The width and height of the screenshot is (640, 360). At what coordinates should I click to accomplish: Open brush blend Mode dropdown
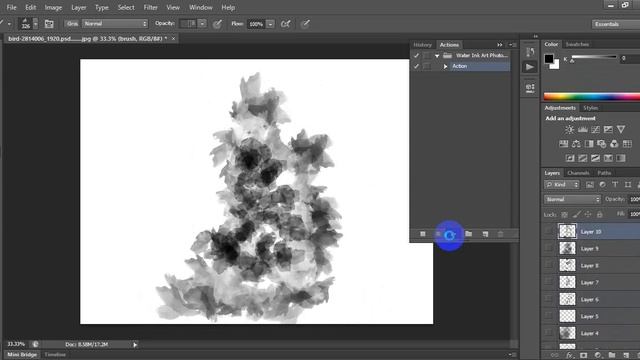click(x=116, y=24)
